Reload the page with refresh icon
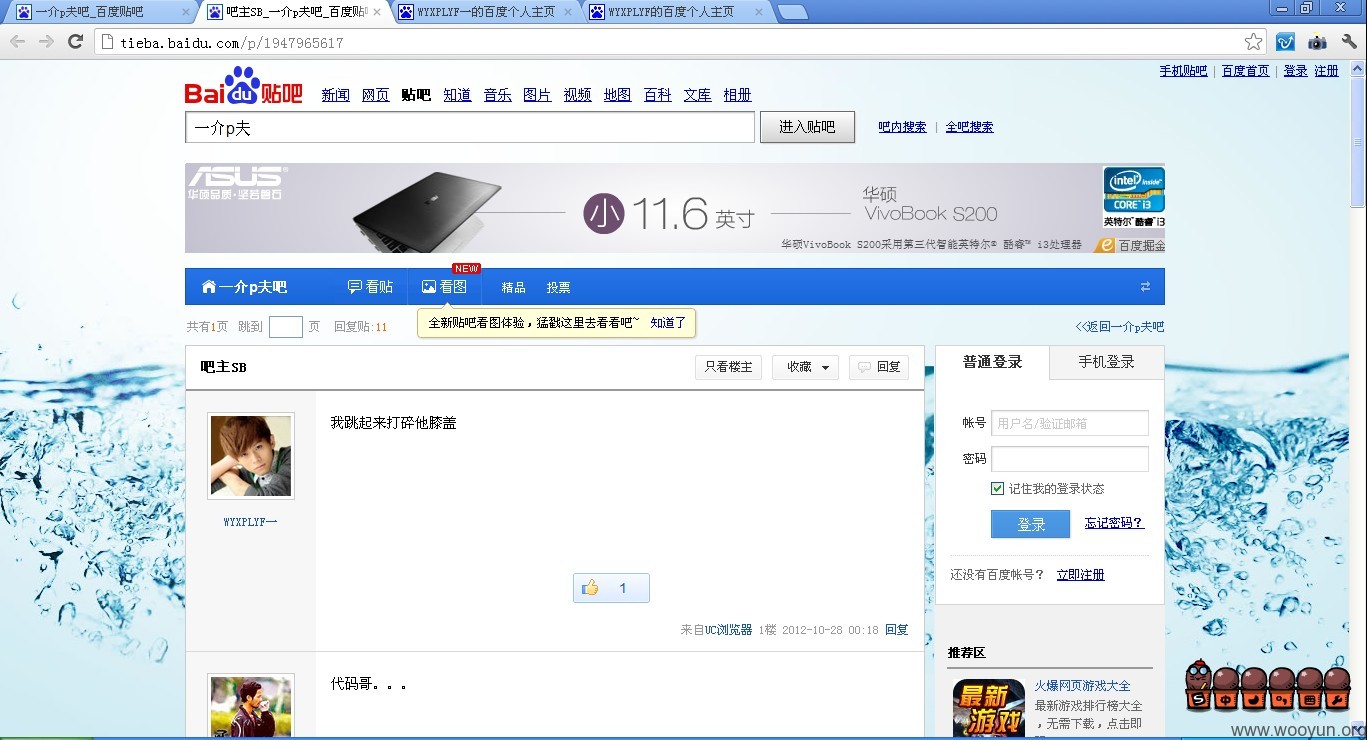This screenshot has height=740, width=1367. pos(75,42)
